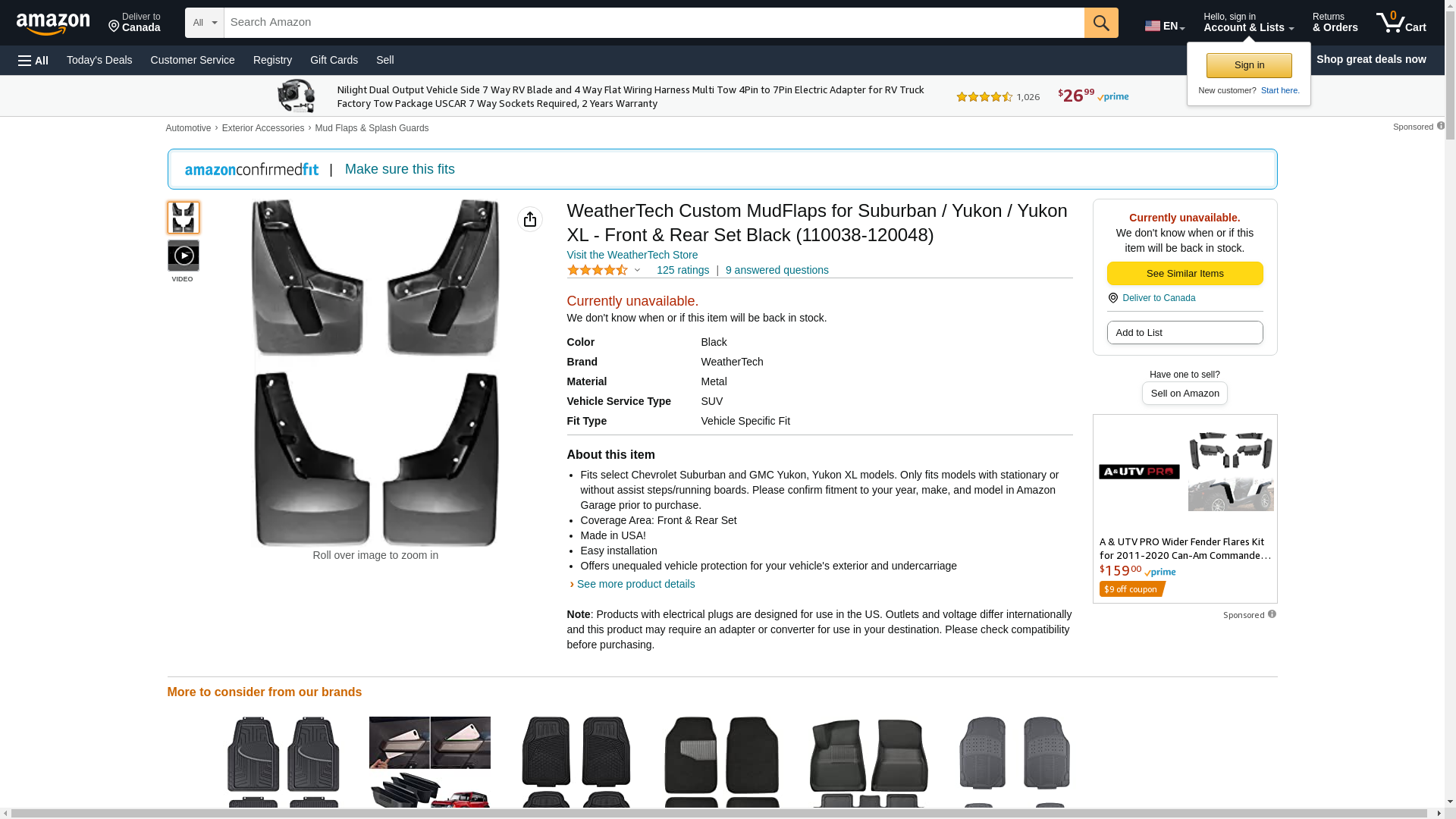
Task: Open the EN language selector dropdown
Action: 1164,26
